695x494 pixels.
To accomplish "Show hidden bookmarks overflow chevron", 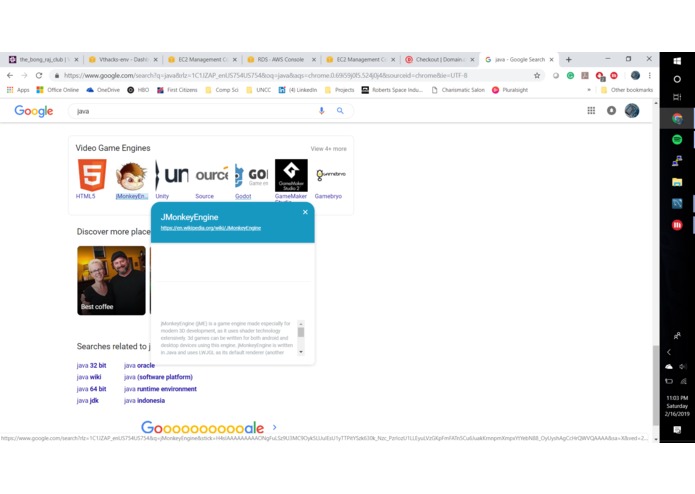I will (x=589, y=90).
